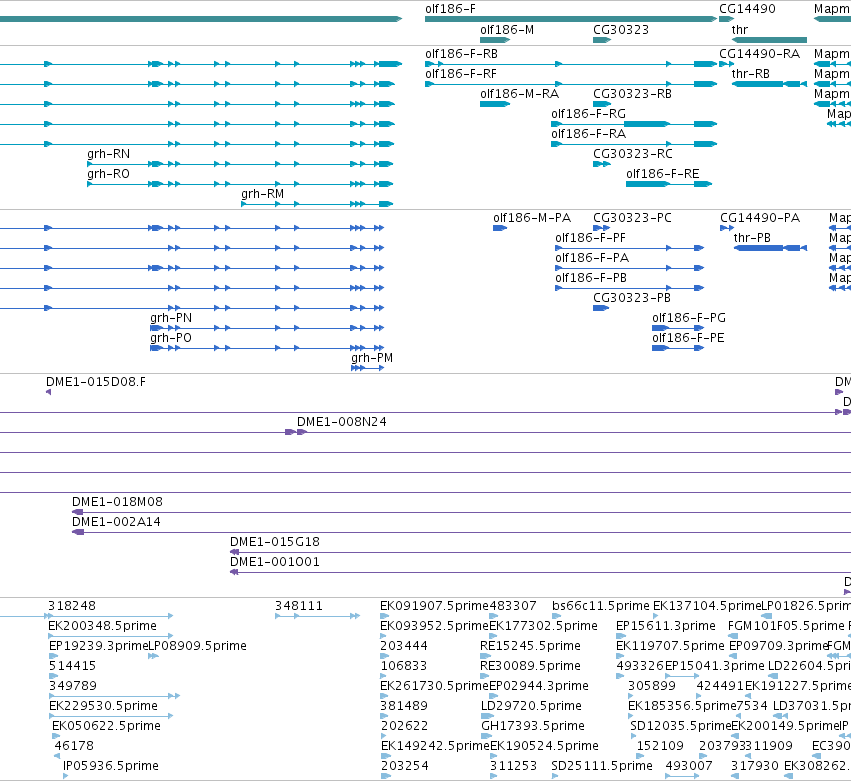Select the bs66c11.5prime EST label
Screen dimensions: 851x781
601,606
